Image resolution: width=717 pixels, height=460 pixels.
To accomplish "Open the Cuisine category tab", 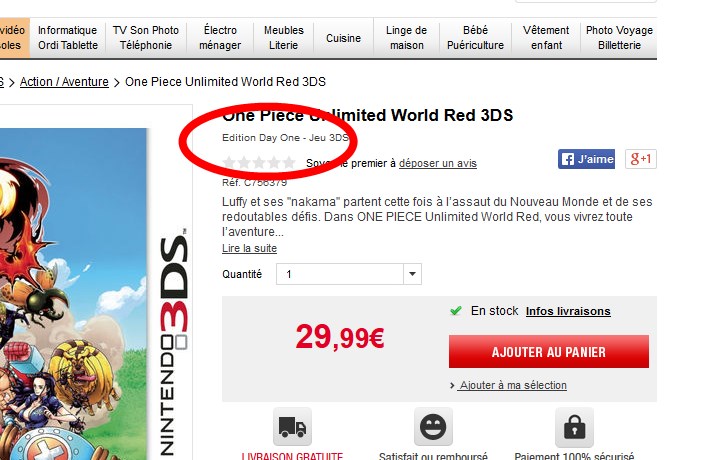I will click(x=343, y=38).
